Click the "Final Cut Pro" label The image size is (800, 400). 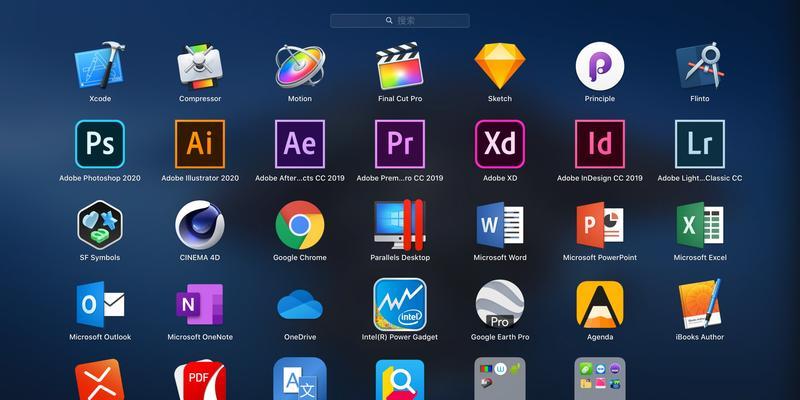pyautogui.click(x=400, y=98)
